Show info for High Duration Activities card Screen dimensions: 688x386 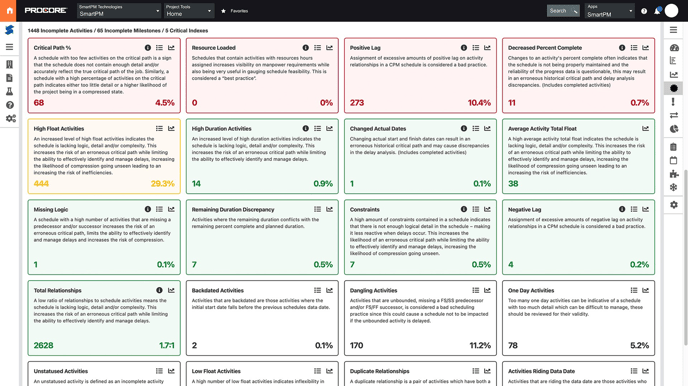coord(306,129)
